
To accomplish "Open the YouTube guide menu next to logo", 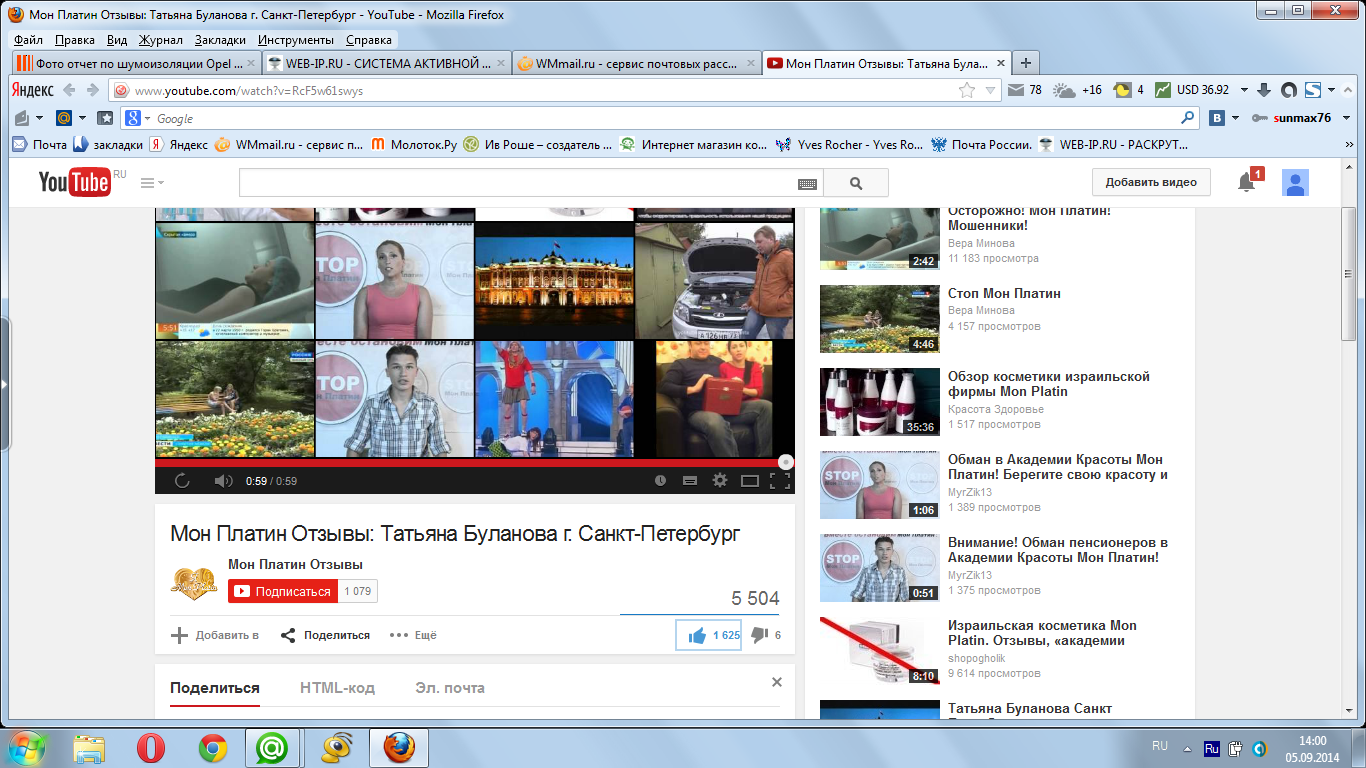I will tap(152, 183).
